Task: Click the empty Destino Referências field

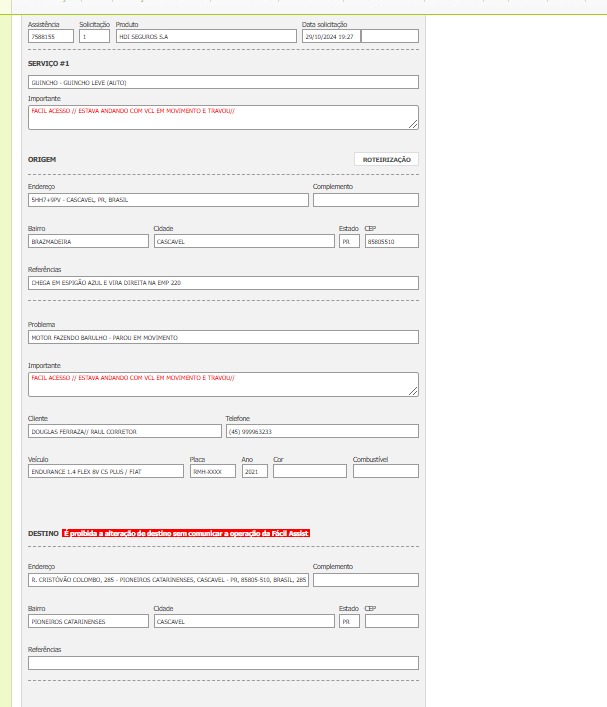Action: (223, 663)
